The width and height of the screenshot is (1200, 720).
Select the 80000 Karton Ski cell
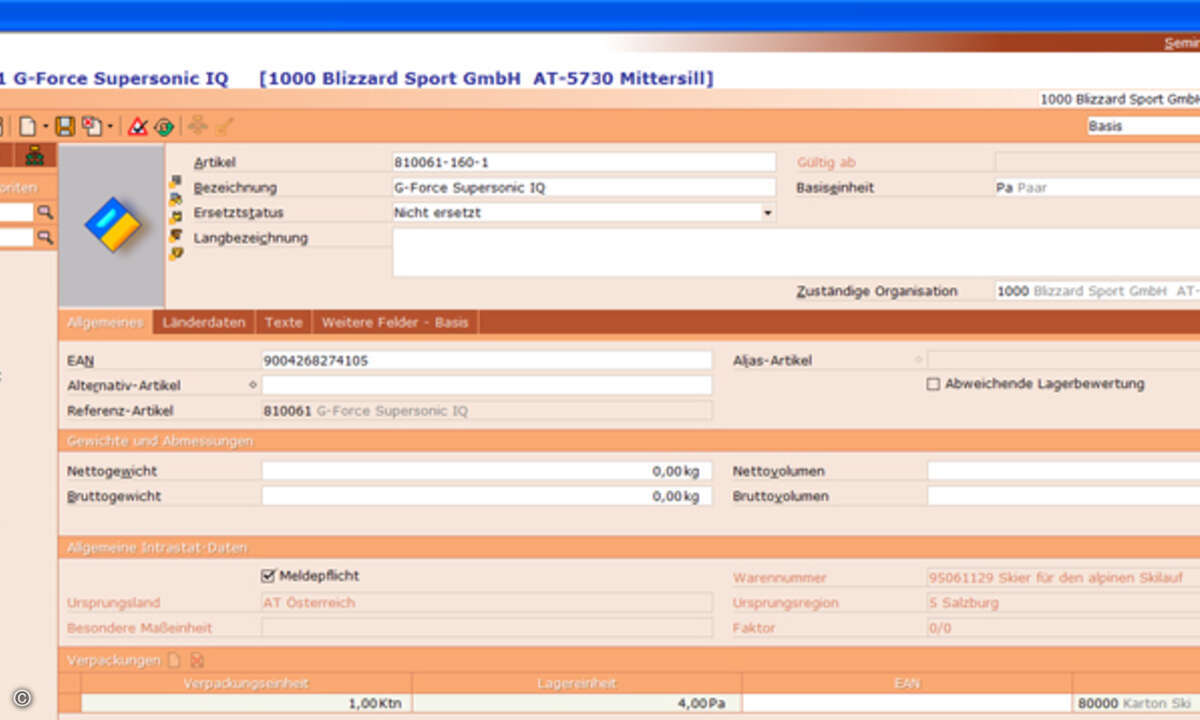[1137, 703]
